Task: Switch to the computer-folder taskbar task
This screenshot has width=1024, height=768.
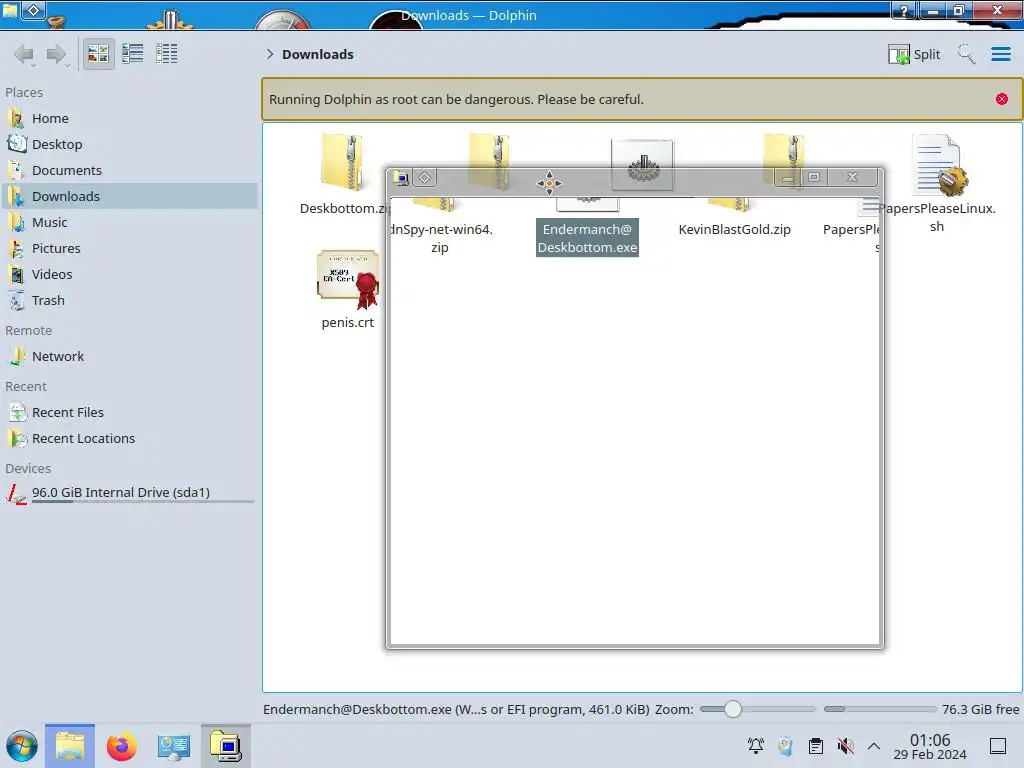Action: pyautogui.click(x=226, y=746)
